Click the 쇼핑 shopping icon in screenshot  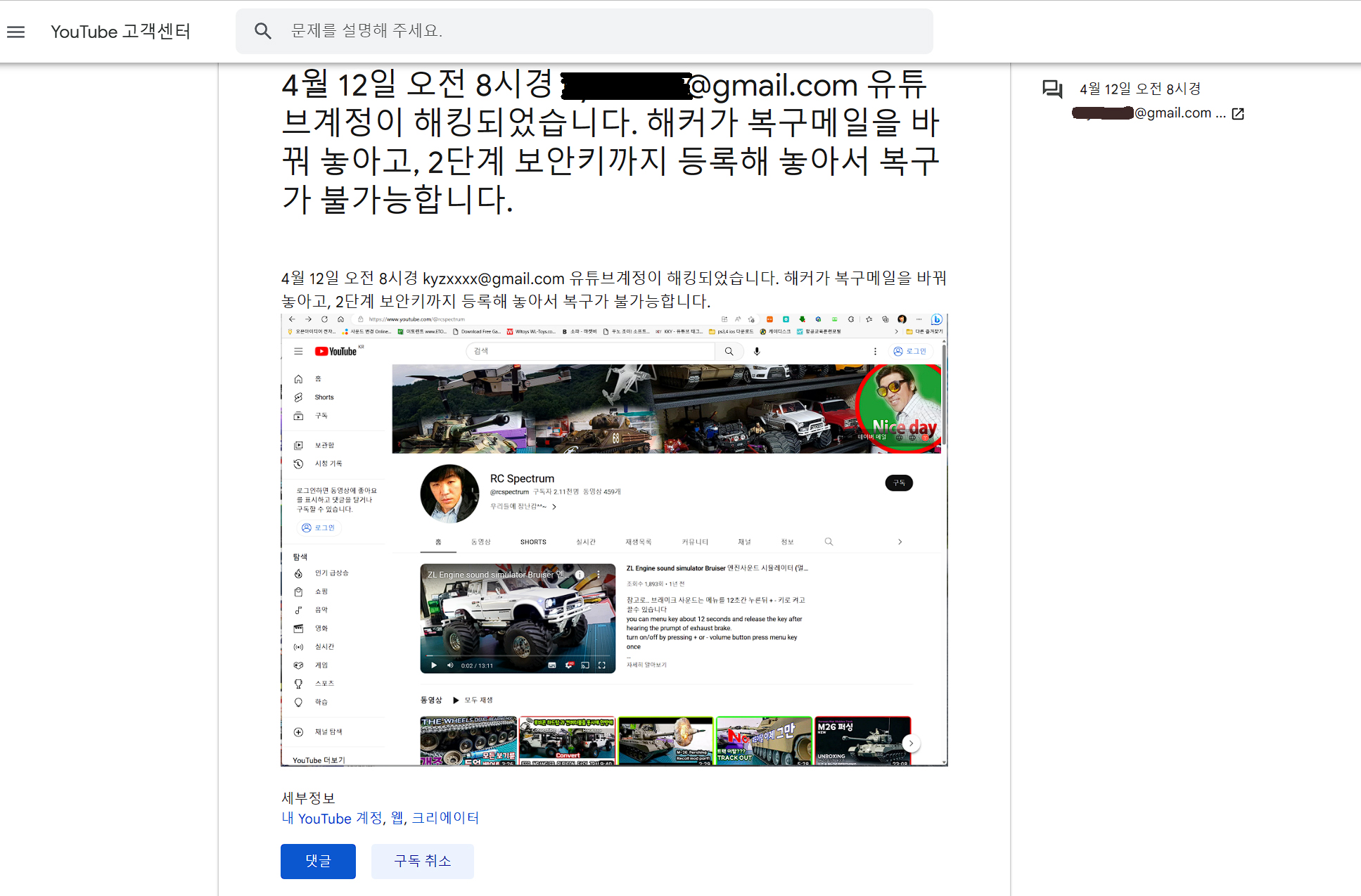tap(298, 591)
